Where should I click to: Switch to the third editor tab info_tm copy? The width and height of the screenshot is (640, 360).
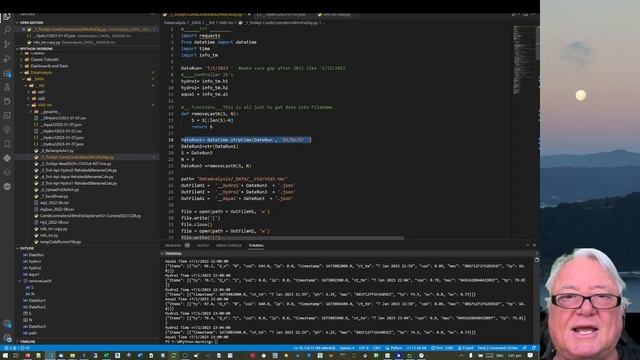(x=336, y=15)
